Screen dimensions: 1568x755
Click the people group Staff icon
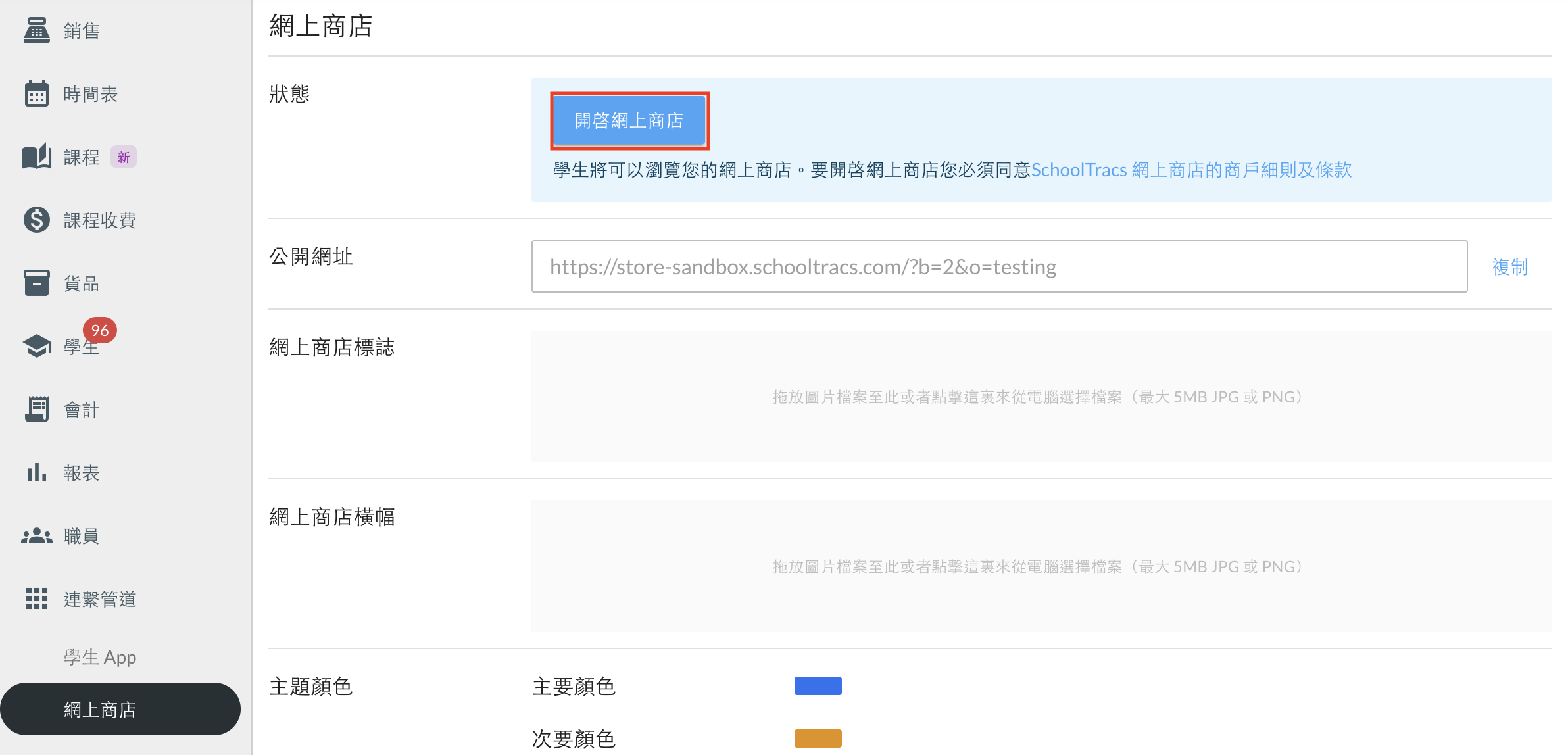coord(37,536)
